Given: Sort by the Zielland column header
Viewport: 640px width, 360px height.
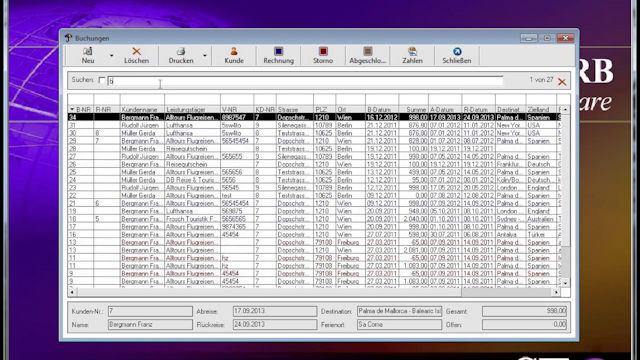Looking at the screenshot, I should 541,109.
